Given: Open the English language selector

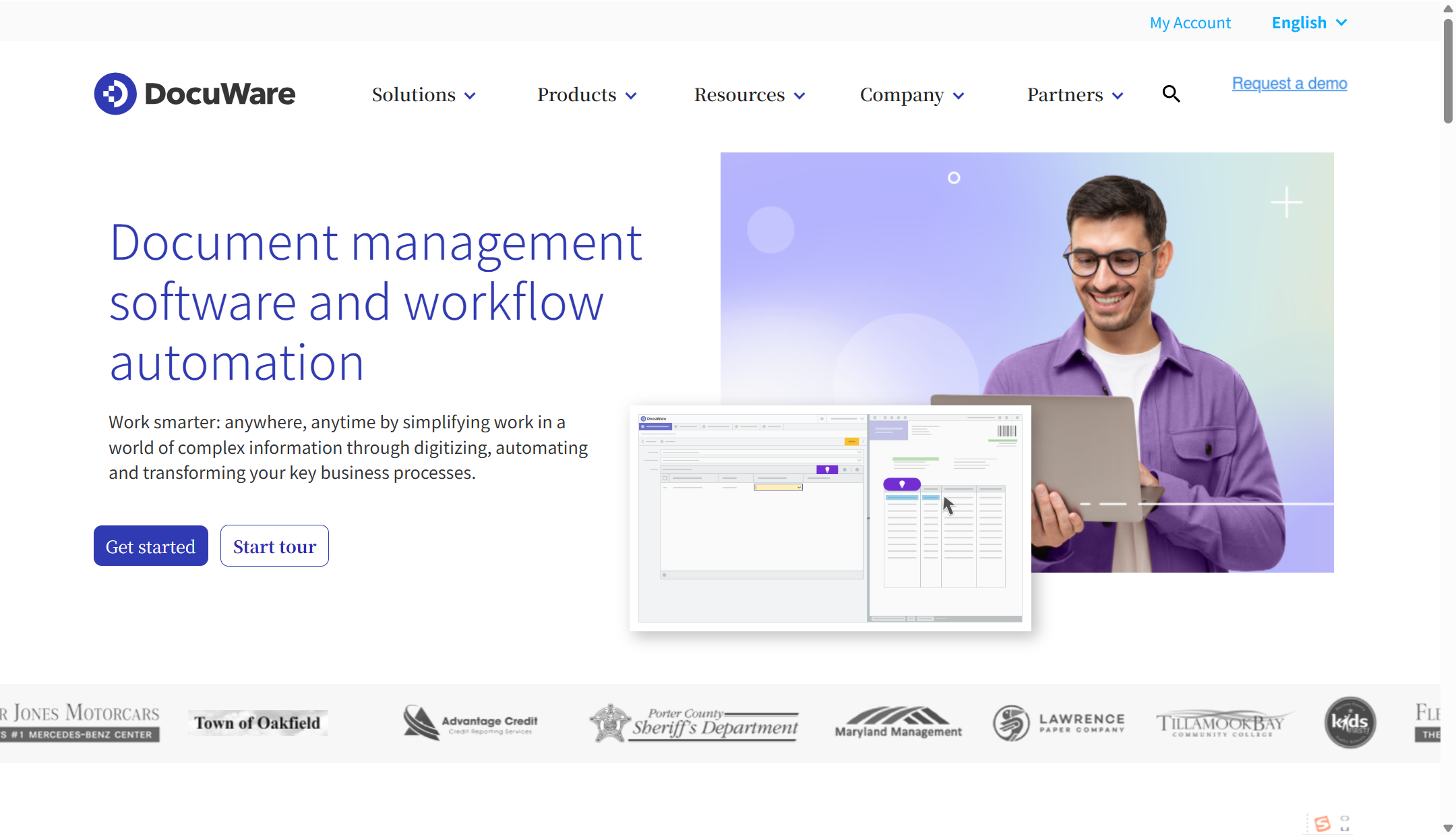Looking at the screenshot, I should [1308, 23].
